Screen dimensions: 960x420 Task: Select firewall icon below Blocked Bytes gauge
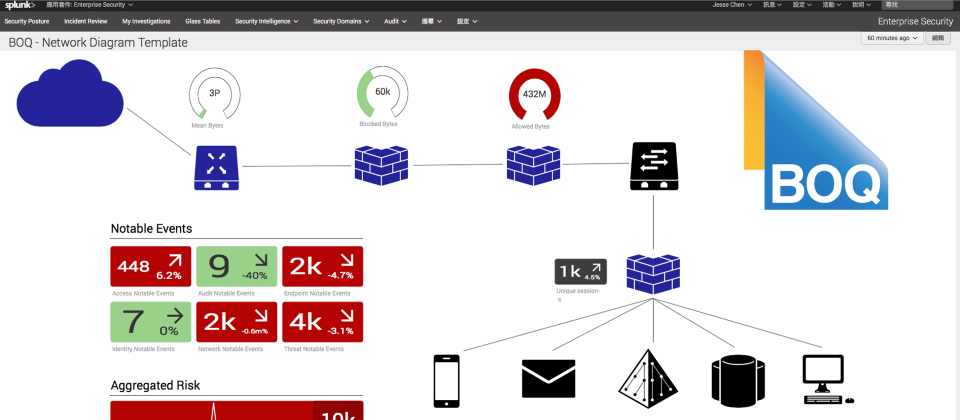point(381,165)
